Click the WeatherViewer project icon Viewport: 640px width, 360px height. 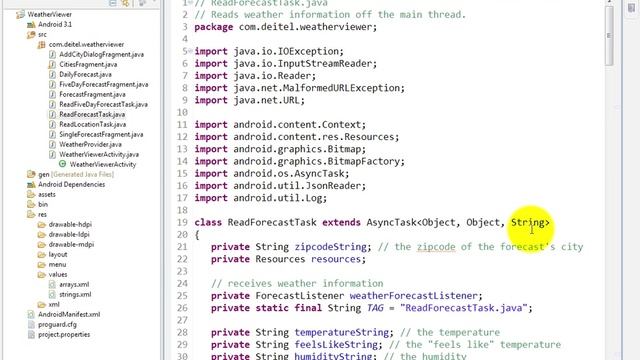[20, 15]
